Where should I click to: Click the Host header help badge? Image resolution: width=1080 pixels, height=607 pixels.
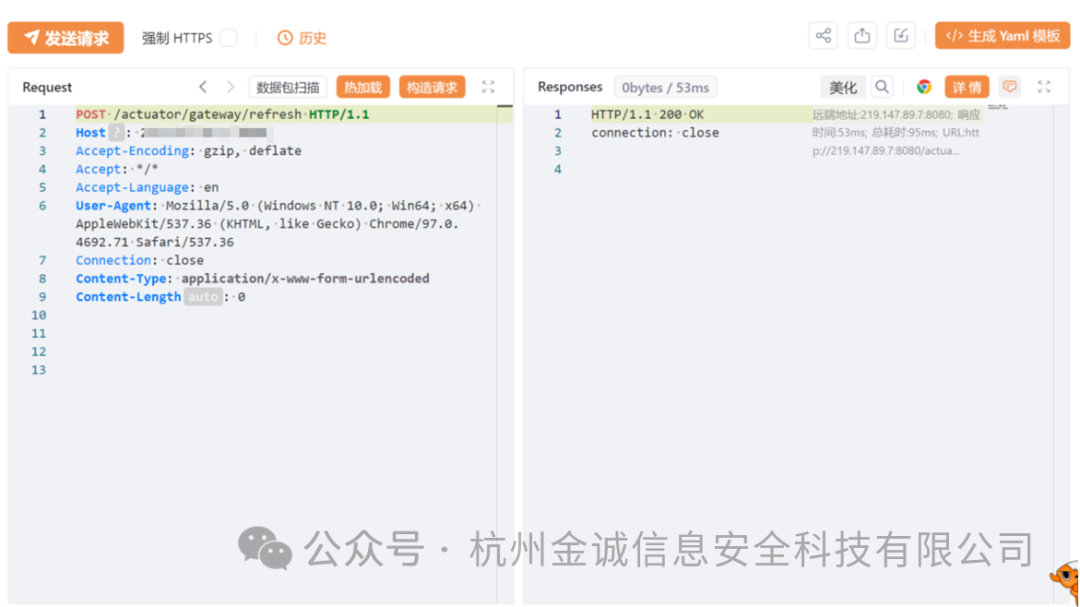(x=117, y=132)
